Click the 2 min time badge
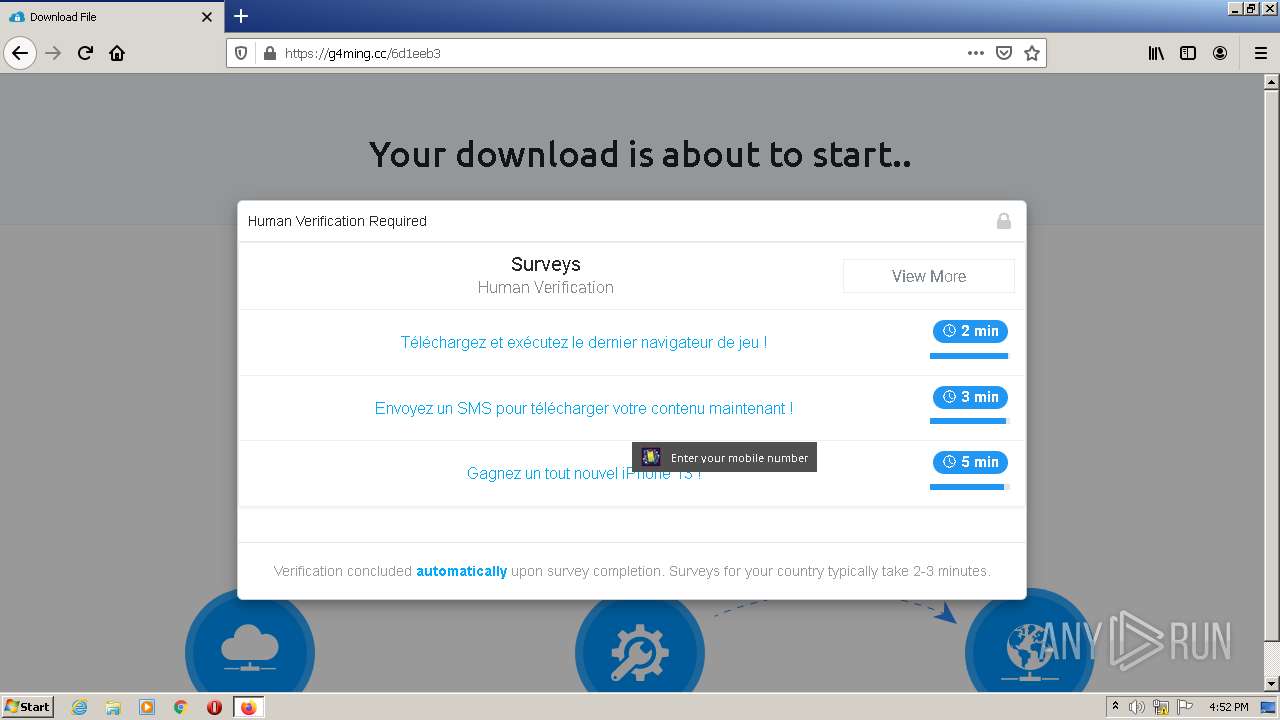 click(x=970, y=331)
